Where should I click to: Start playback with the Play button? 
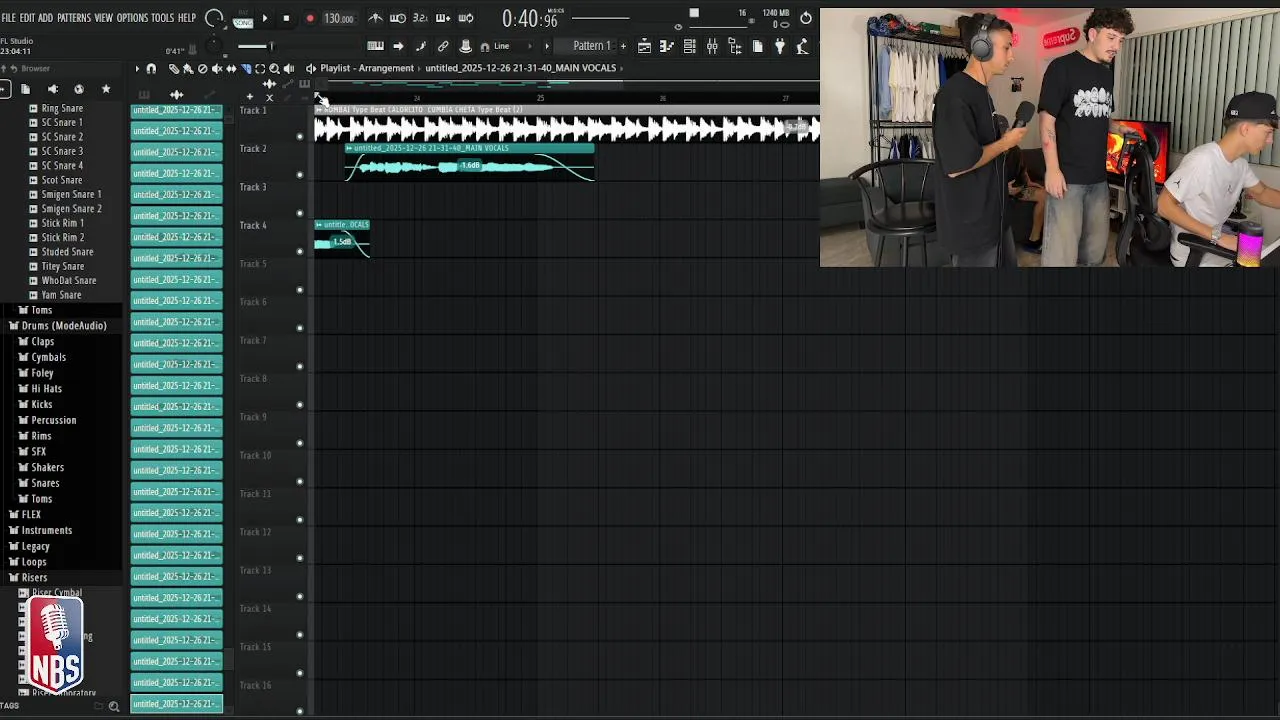point(264,18)
